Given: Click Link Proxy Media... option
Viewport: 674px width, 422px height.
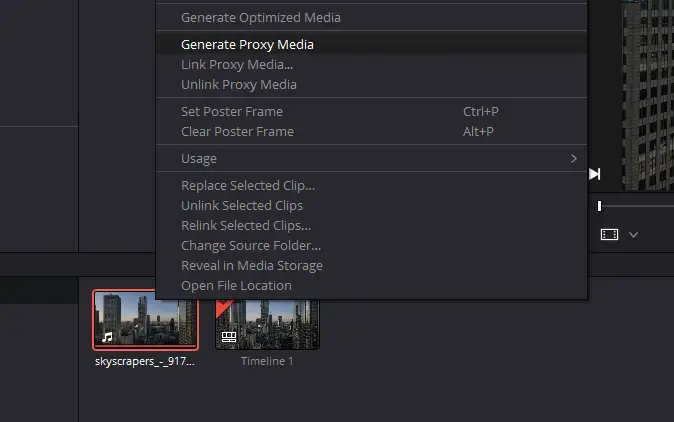Looking at the screenshot, I should tap(371, 64).
